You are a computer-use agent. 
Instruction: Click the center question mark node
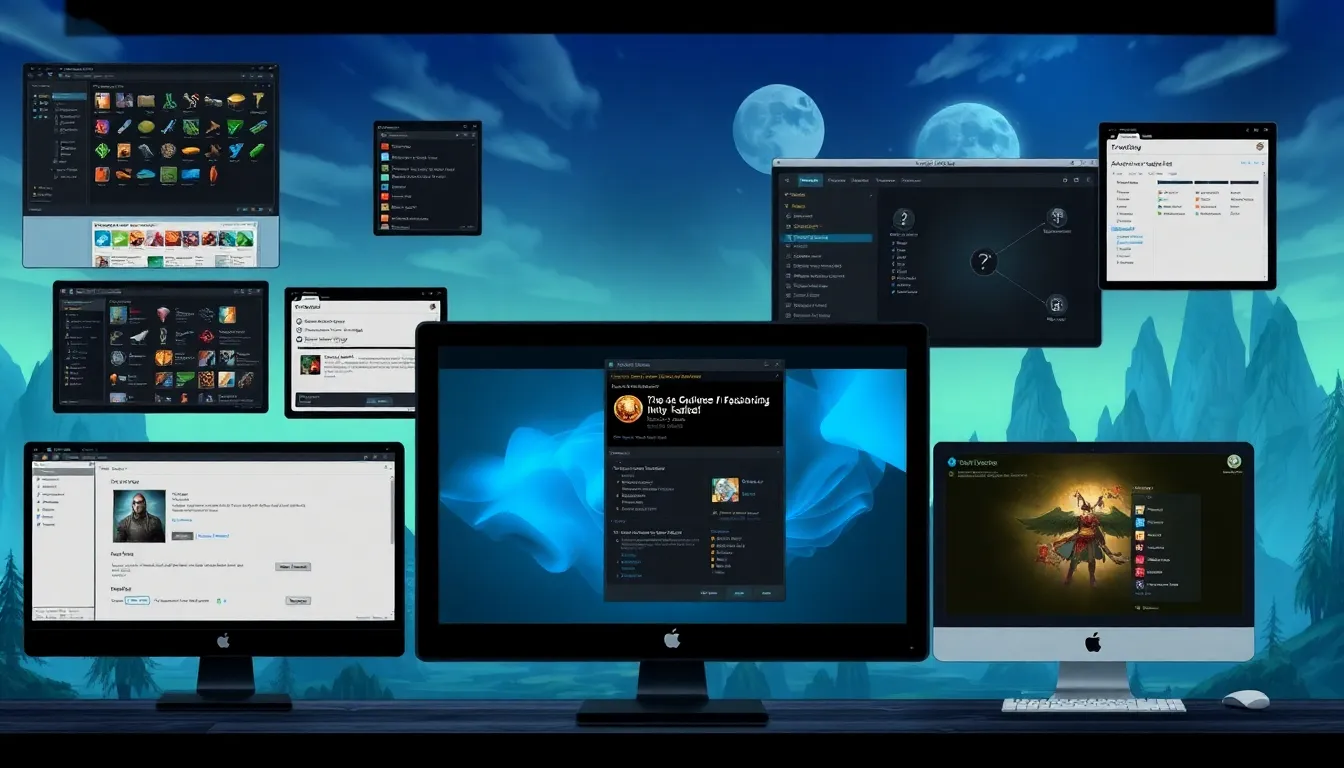coord(984,262)
